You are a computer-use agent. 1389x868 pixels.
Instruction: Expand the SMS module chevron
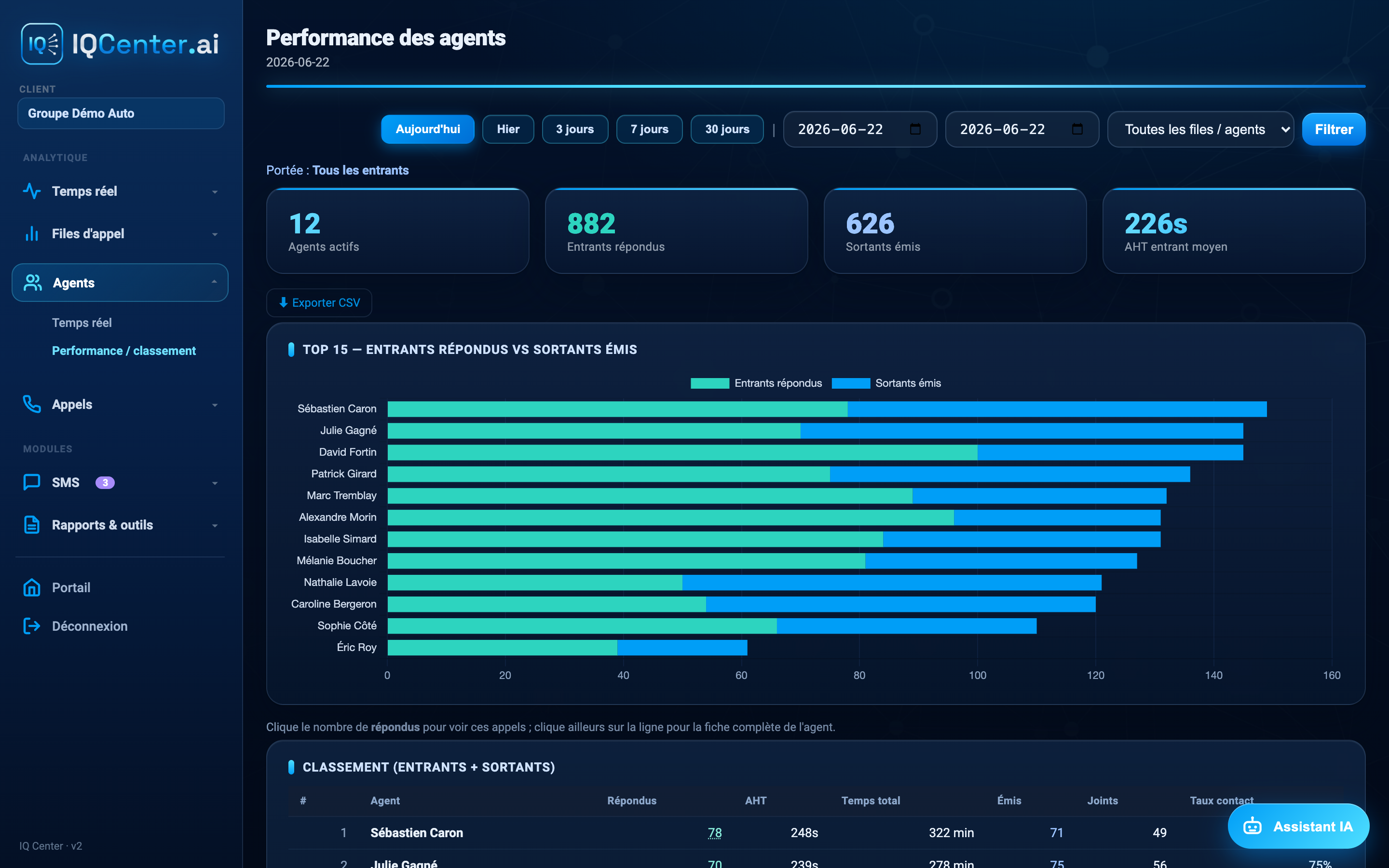[x=215, y=483]
